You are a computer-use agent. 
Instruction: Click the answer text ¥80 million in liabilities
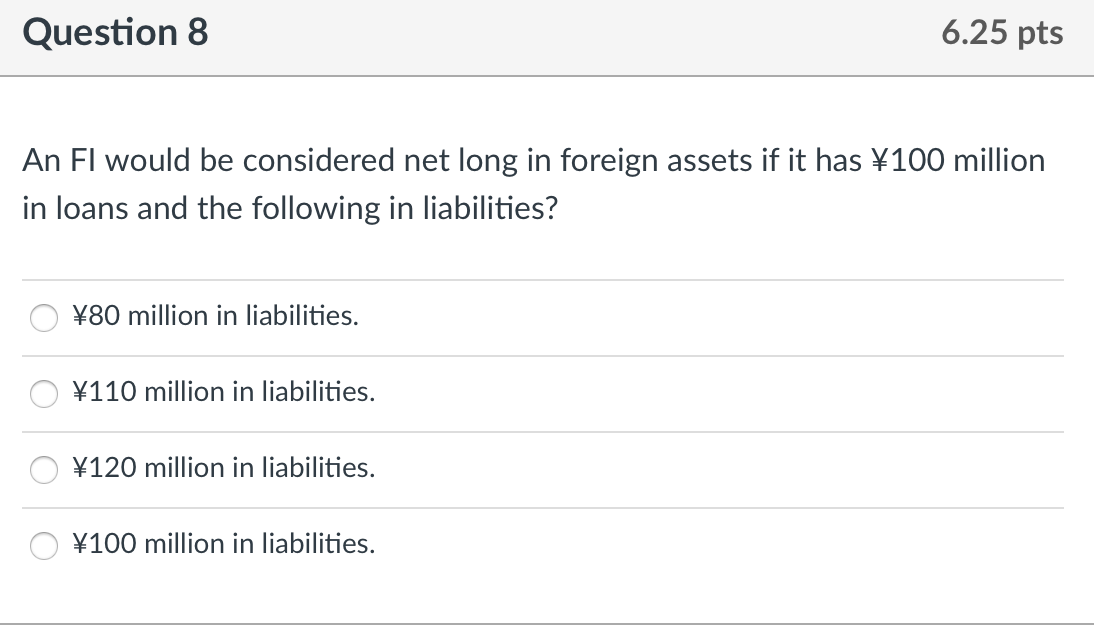tap(218, 316)
